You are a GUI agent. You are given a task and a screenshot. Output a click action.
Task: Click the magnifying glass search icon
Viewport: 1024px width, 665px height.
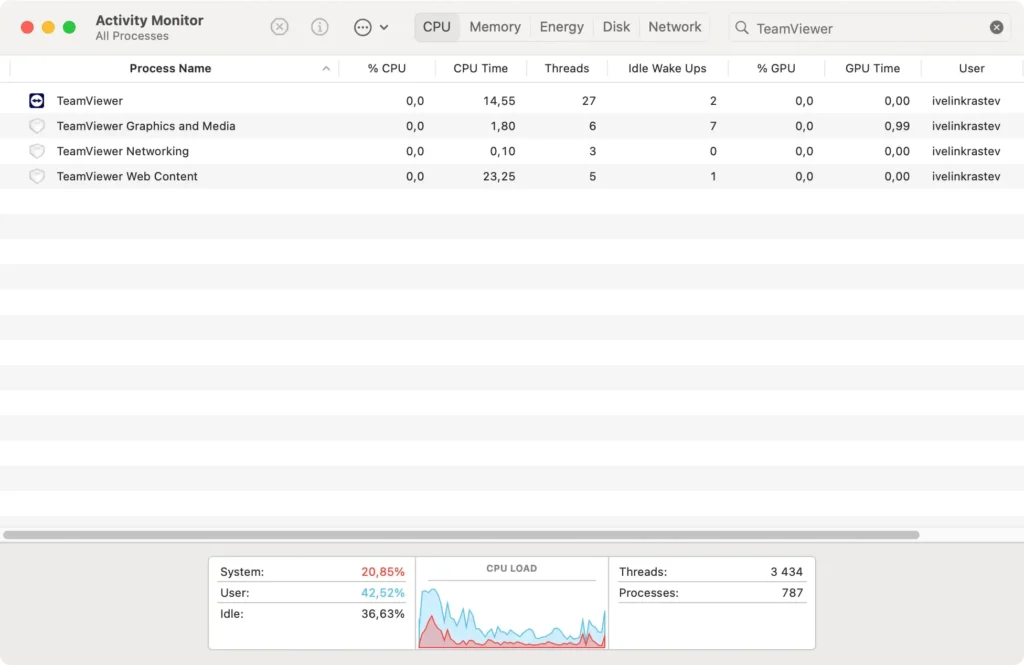pos(742,27)
